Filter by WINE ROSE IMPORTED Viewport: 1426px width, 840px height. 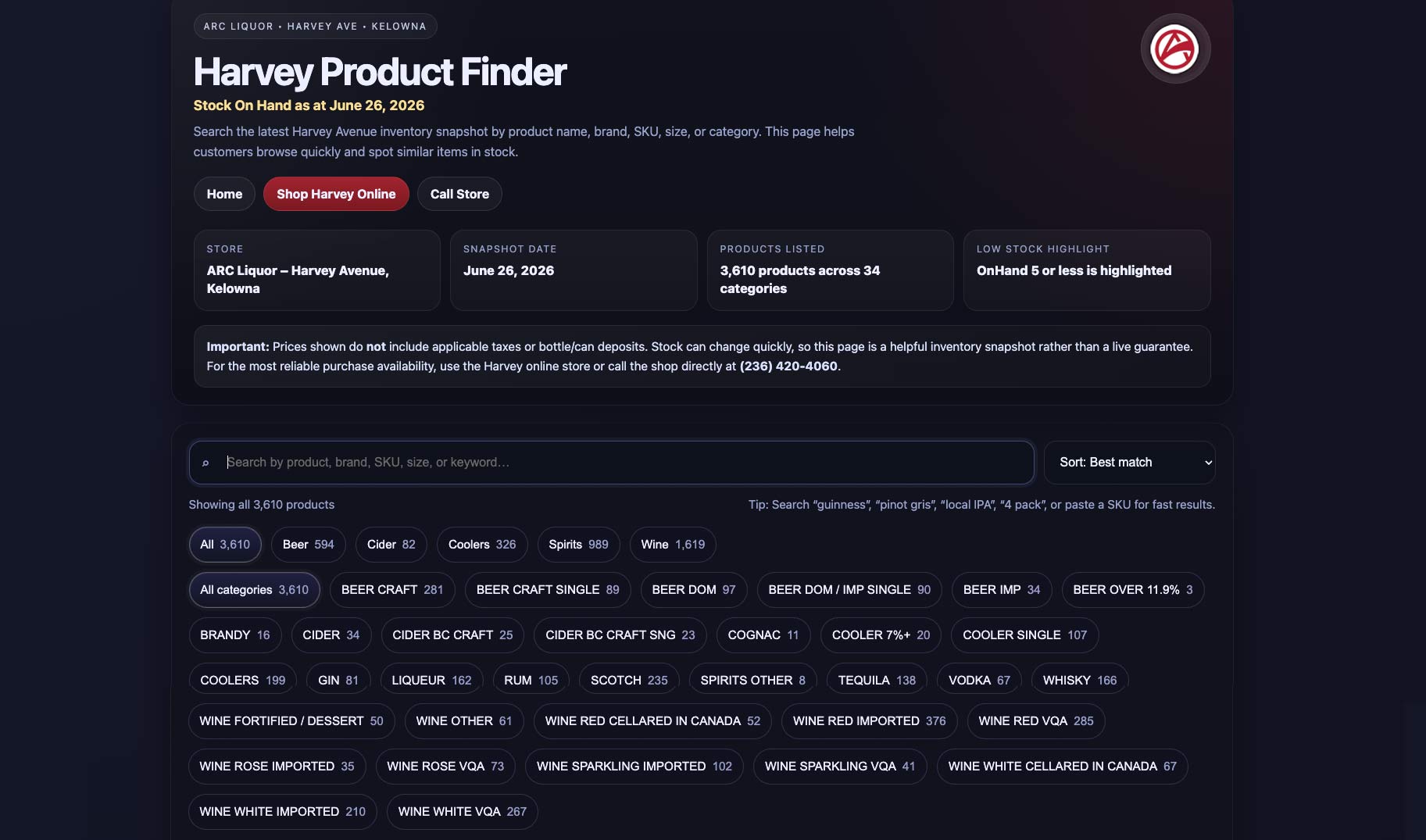point(277,767)
